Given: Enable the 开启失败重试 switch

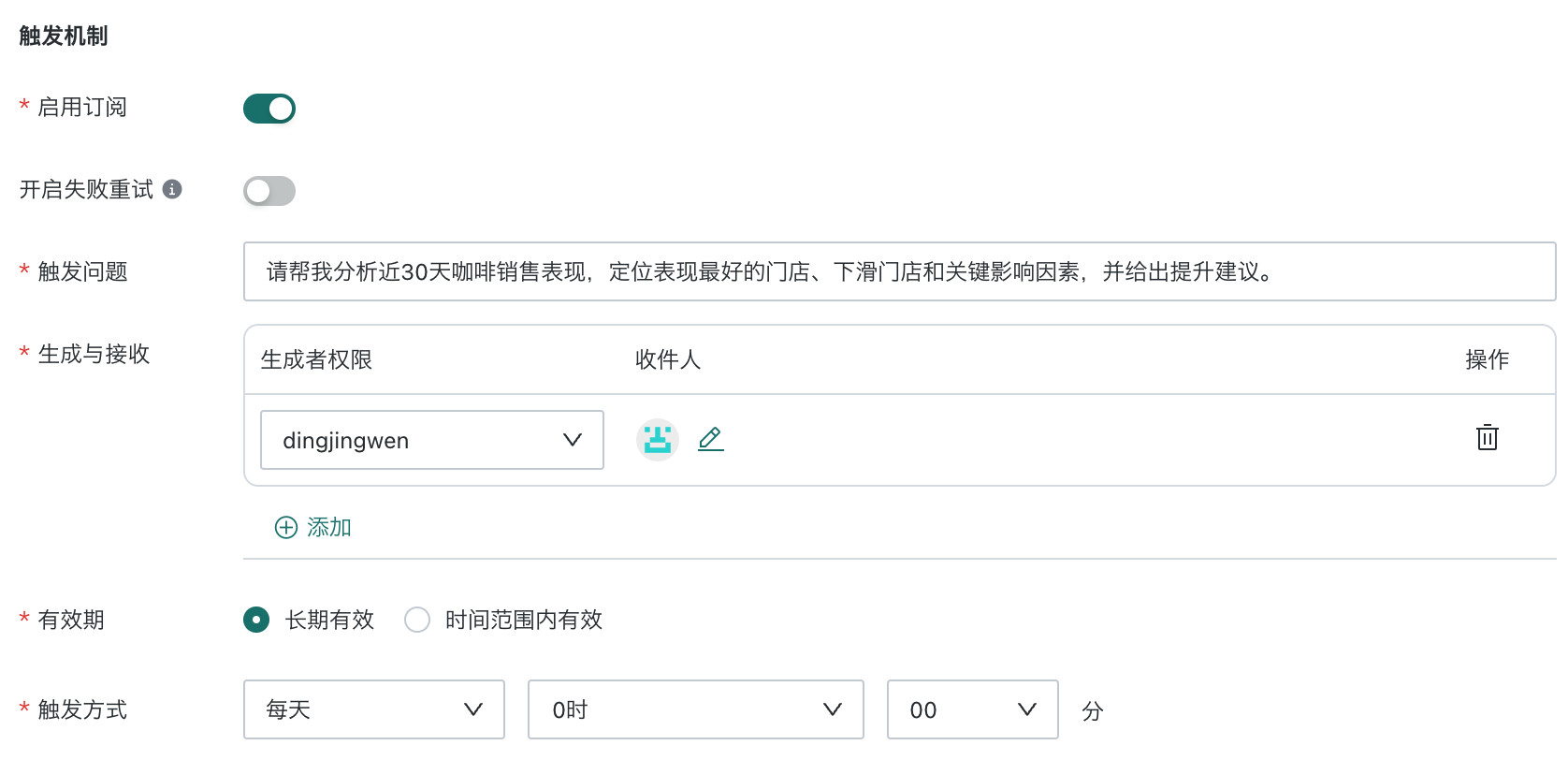Looking at the screenshot, I should click(269, 191).
